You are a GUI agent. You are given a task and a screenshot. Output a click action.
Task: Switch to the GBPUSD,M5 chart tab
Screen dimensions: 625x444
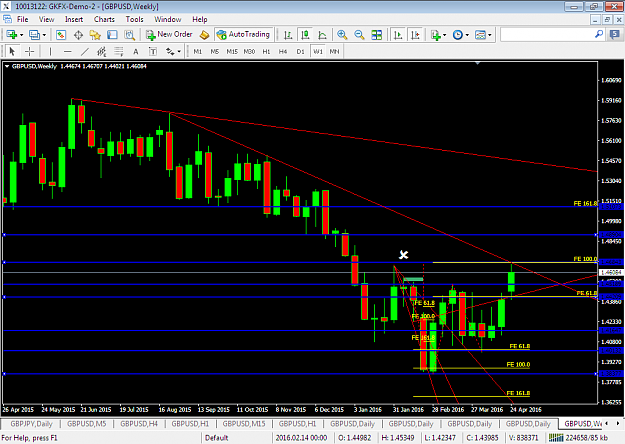point(87,424)
